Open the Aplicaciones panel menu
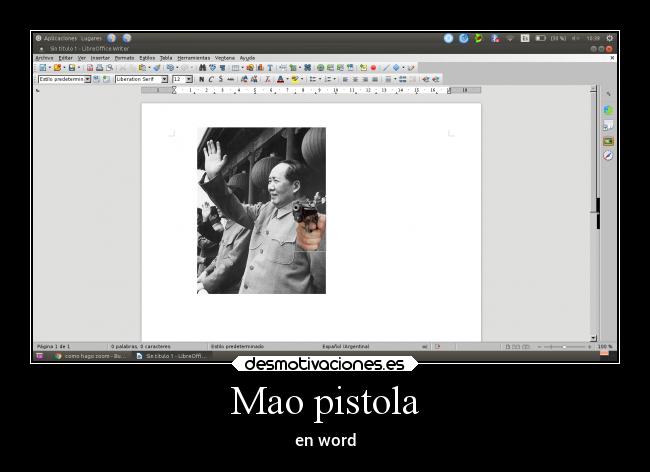This screenshot has width=650, height=472. pos(61,38)
